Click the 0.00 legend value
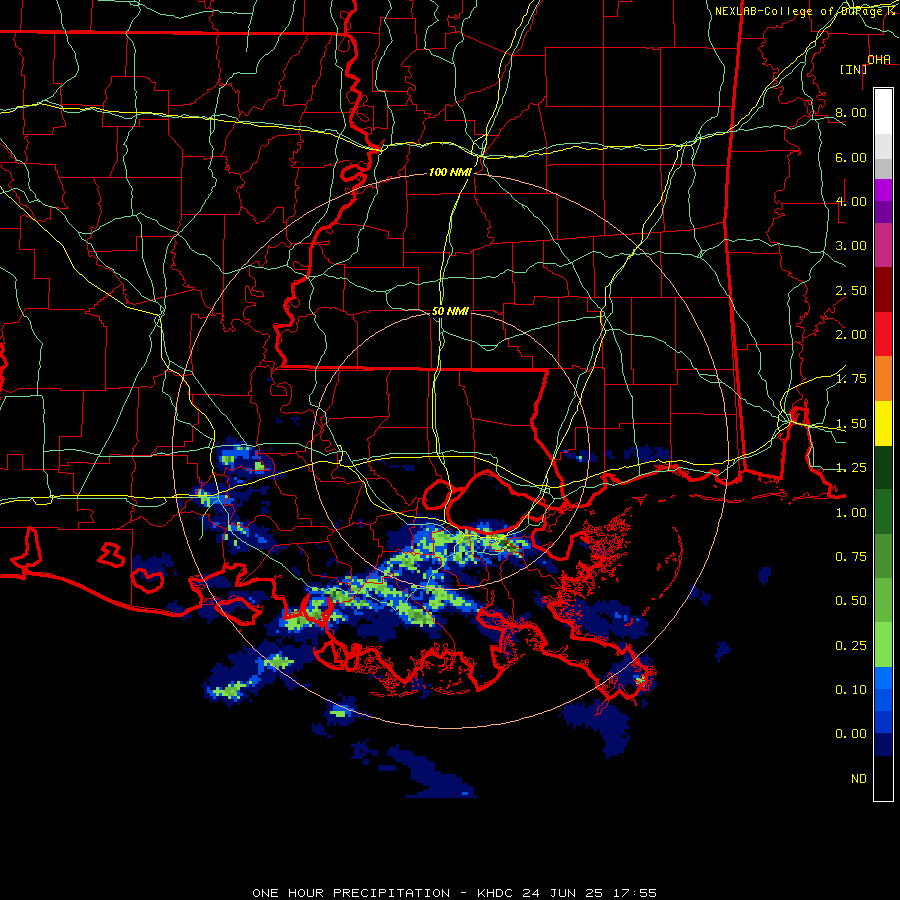This screenshot has height=900, width=900. coord(851,734)
